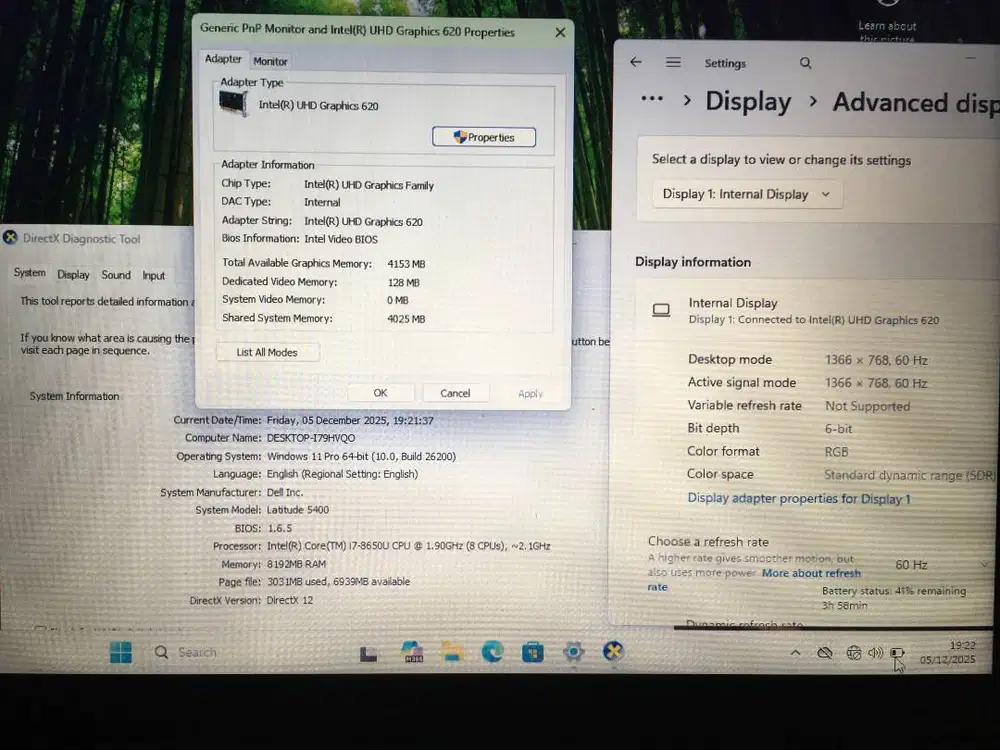Screen dimensions: 1000x750
Task: Open the Display 1: Internal Display dropdown
Action: coord(746,194)
